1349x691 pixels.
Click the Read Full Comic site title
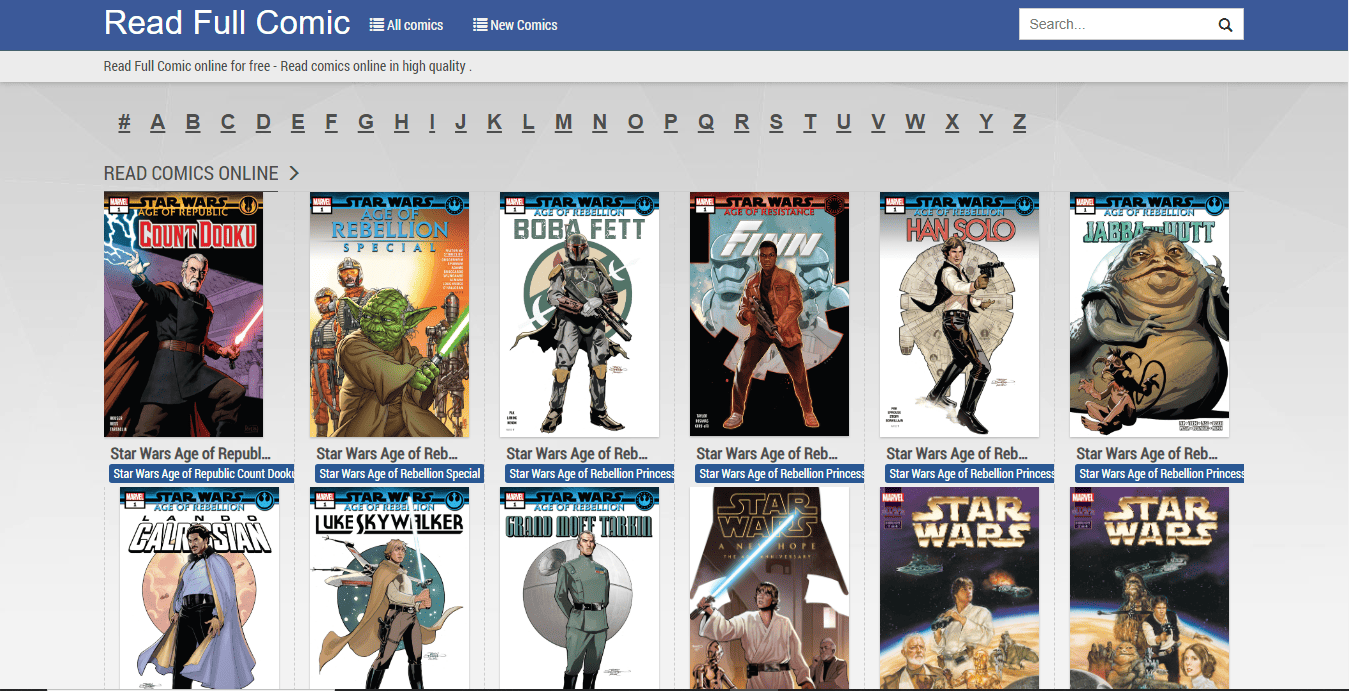(x=226, y=22)
